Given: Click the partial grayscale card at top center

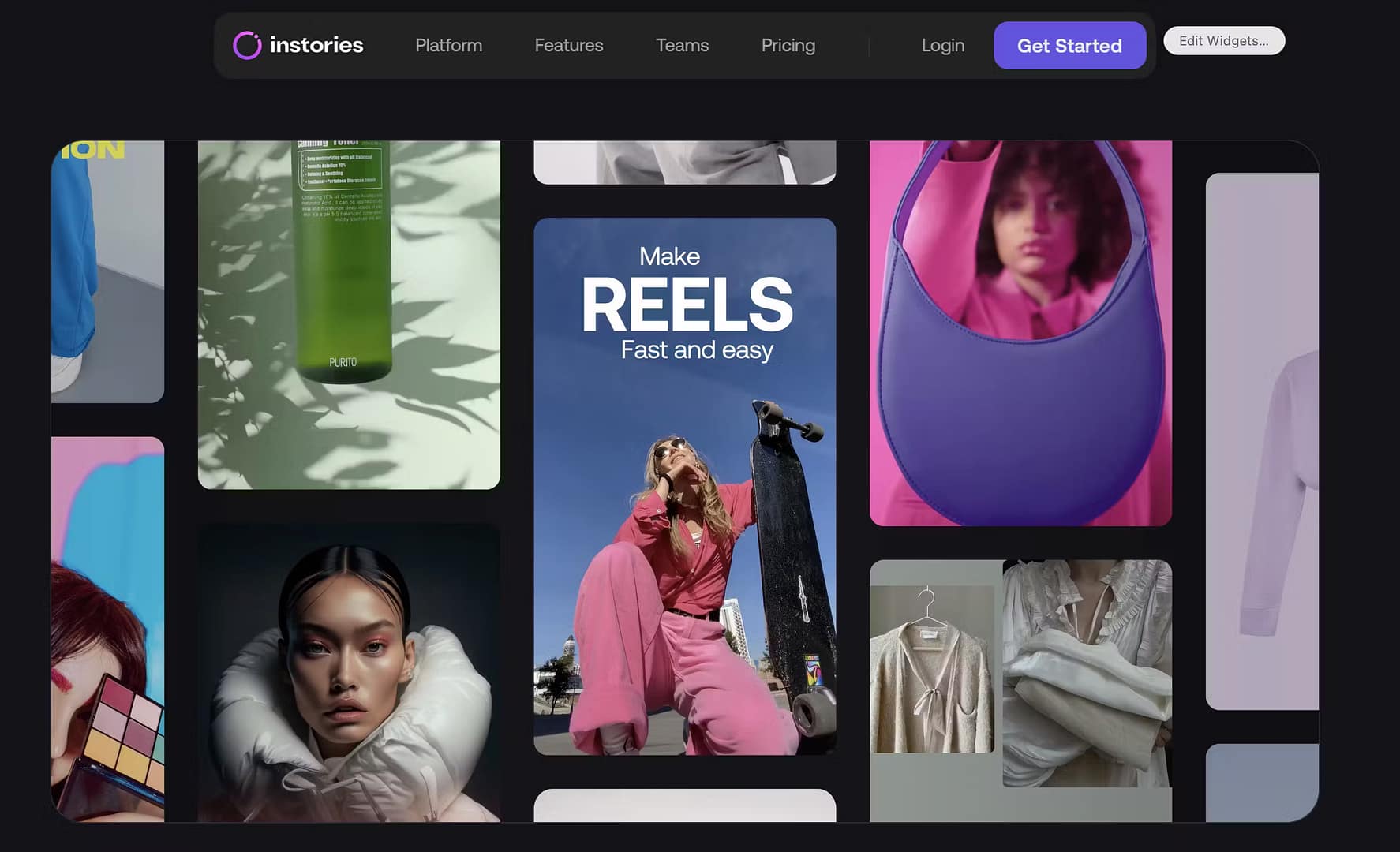Looking at the screenshot, I should (x=684, y=162).
